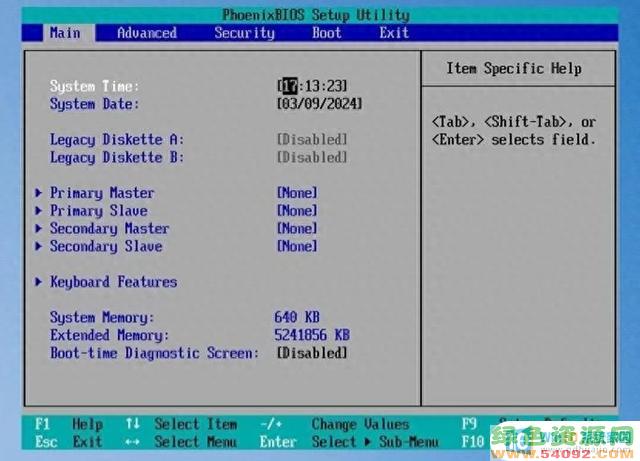Click the up-down arrows Select Item icon
640x461 pixels.
pos(133,424)
